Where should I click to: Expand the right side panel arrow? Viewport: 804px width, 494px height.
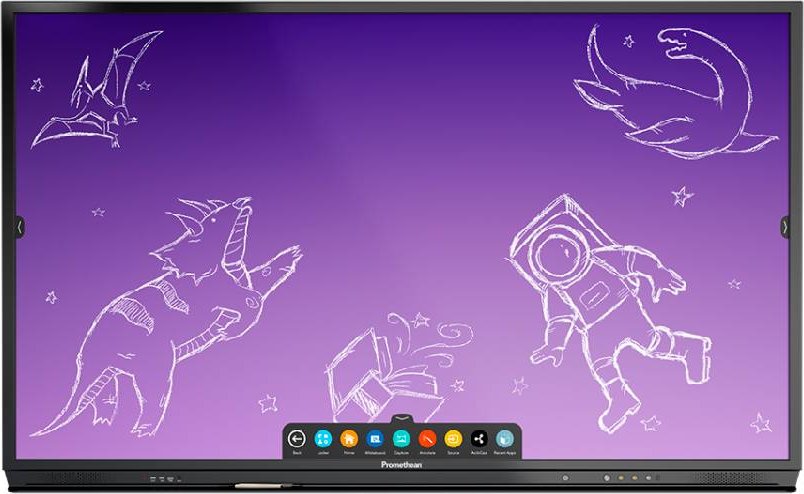[785, 228]
